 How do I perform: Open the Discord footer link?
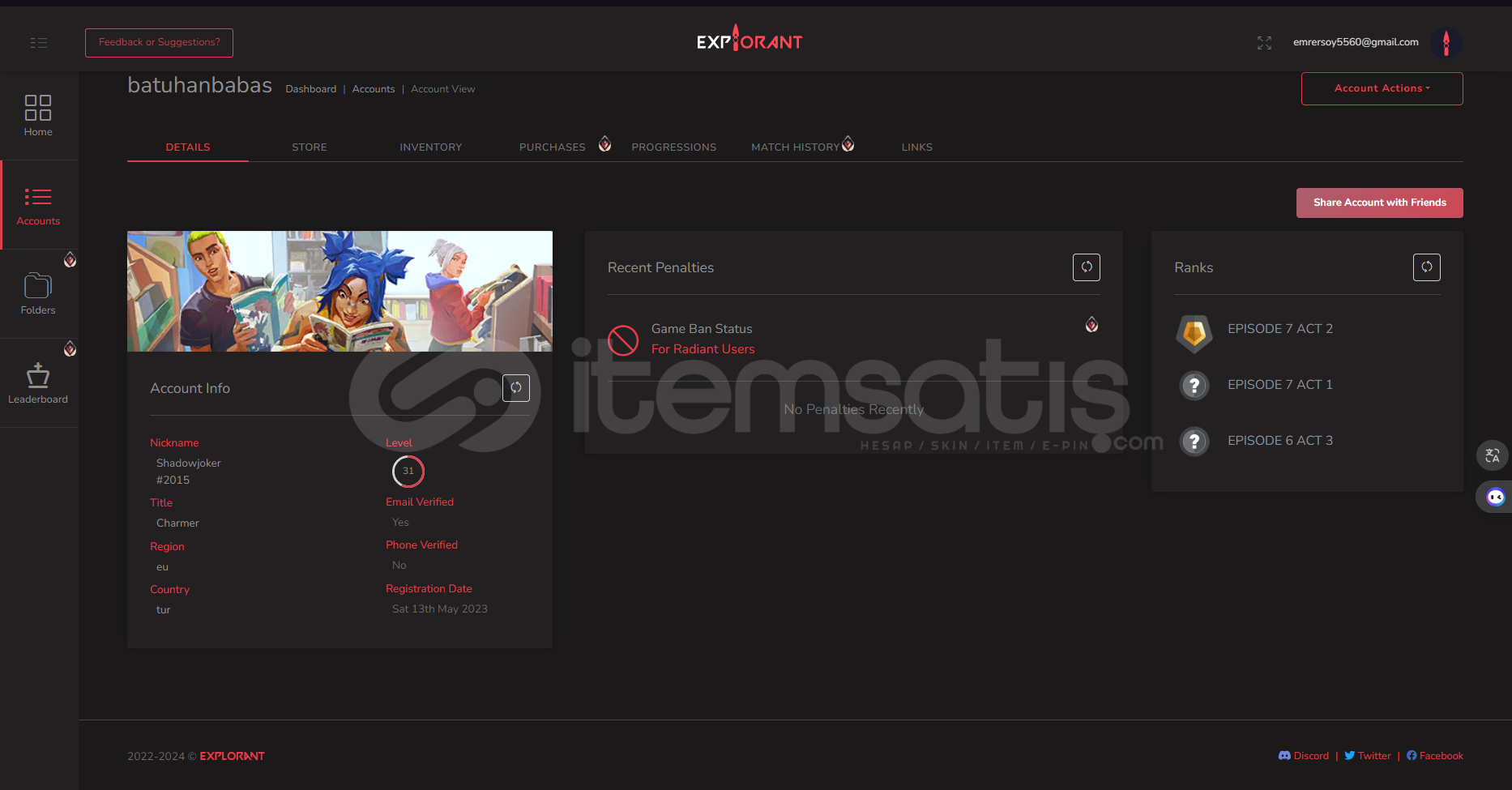click(1304, 756)
